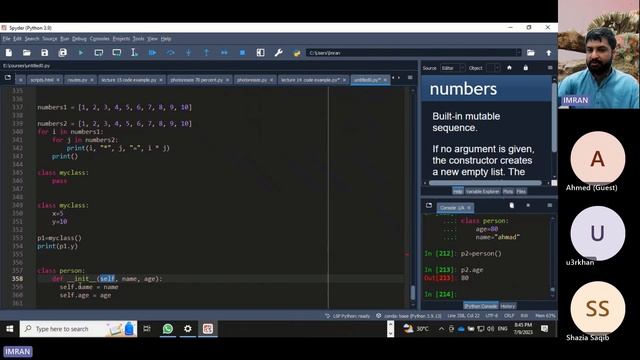The width and height of the screenshot is (640, 360).
Task: Close the Console 1/A tab
Action: click(x=469, y=208)
